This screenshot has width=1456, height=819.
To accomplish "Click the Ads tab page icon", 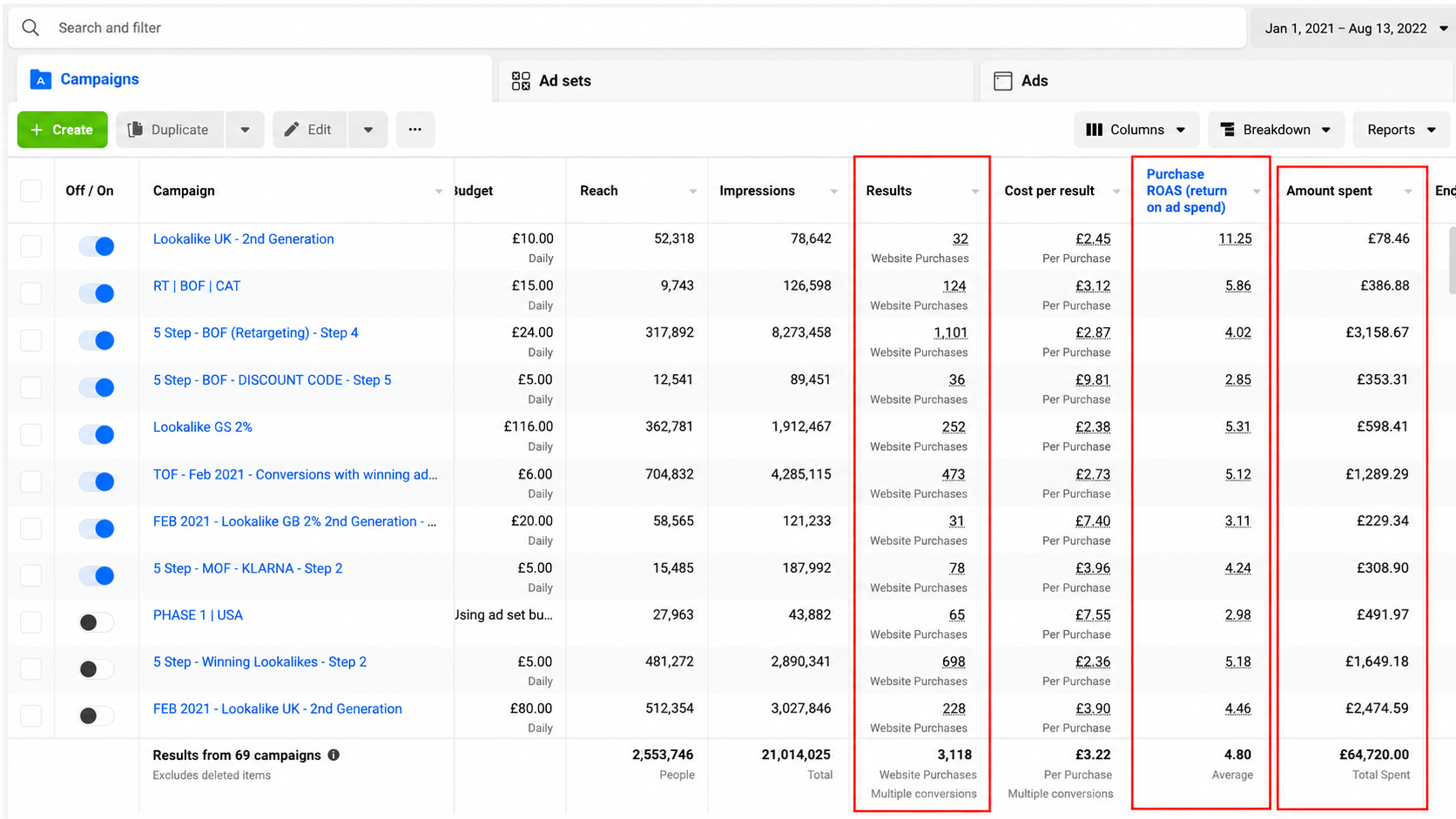I will (x=1003, y=81).
